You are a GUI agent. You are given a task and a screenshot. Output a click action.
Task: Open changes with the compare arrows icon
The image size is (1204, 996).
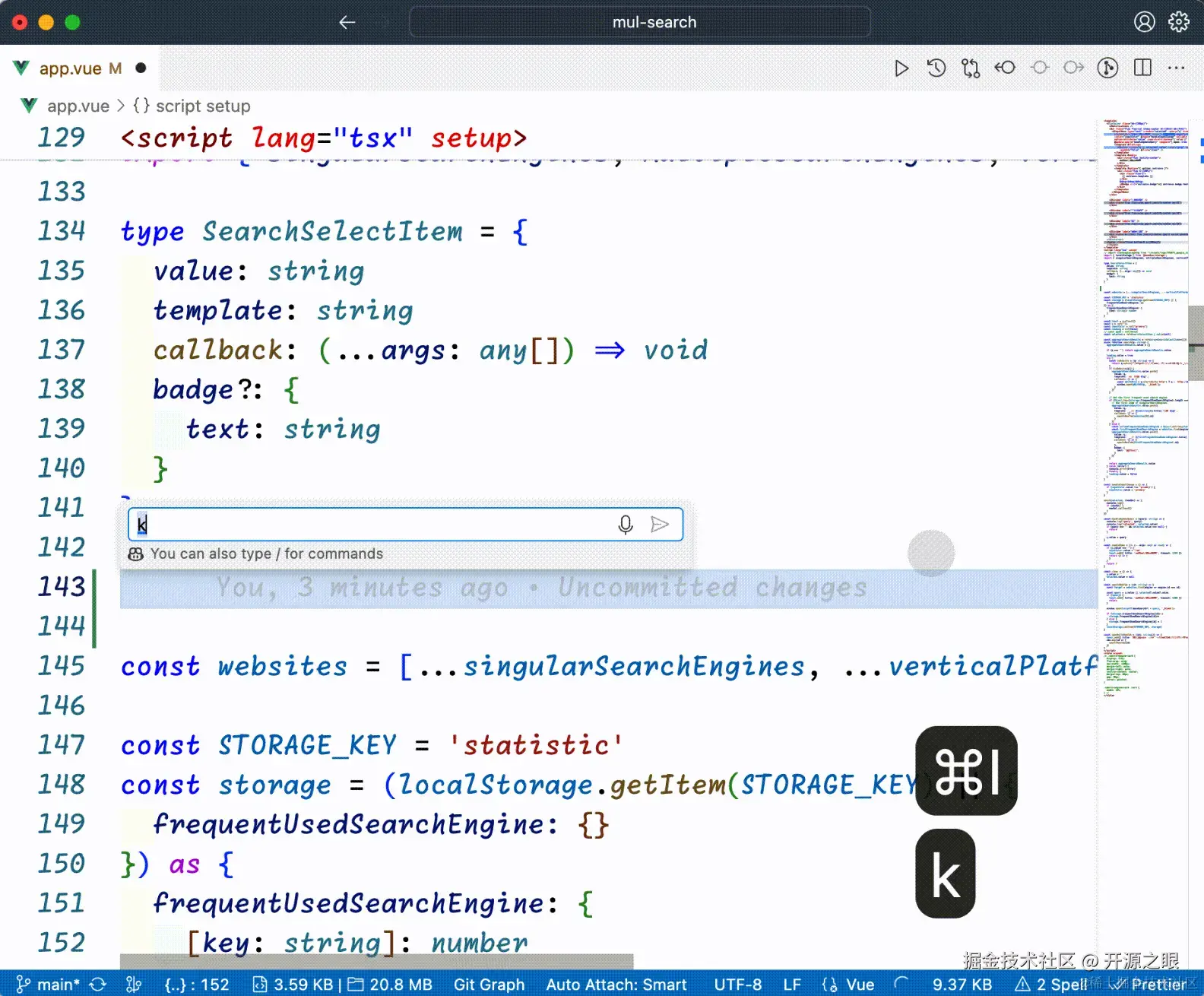point(971,68)
